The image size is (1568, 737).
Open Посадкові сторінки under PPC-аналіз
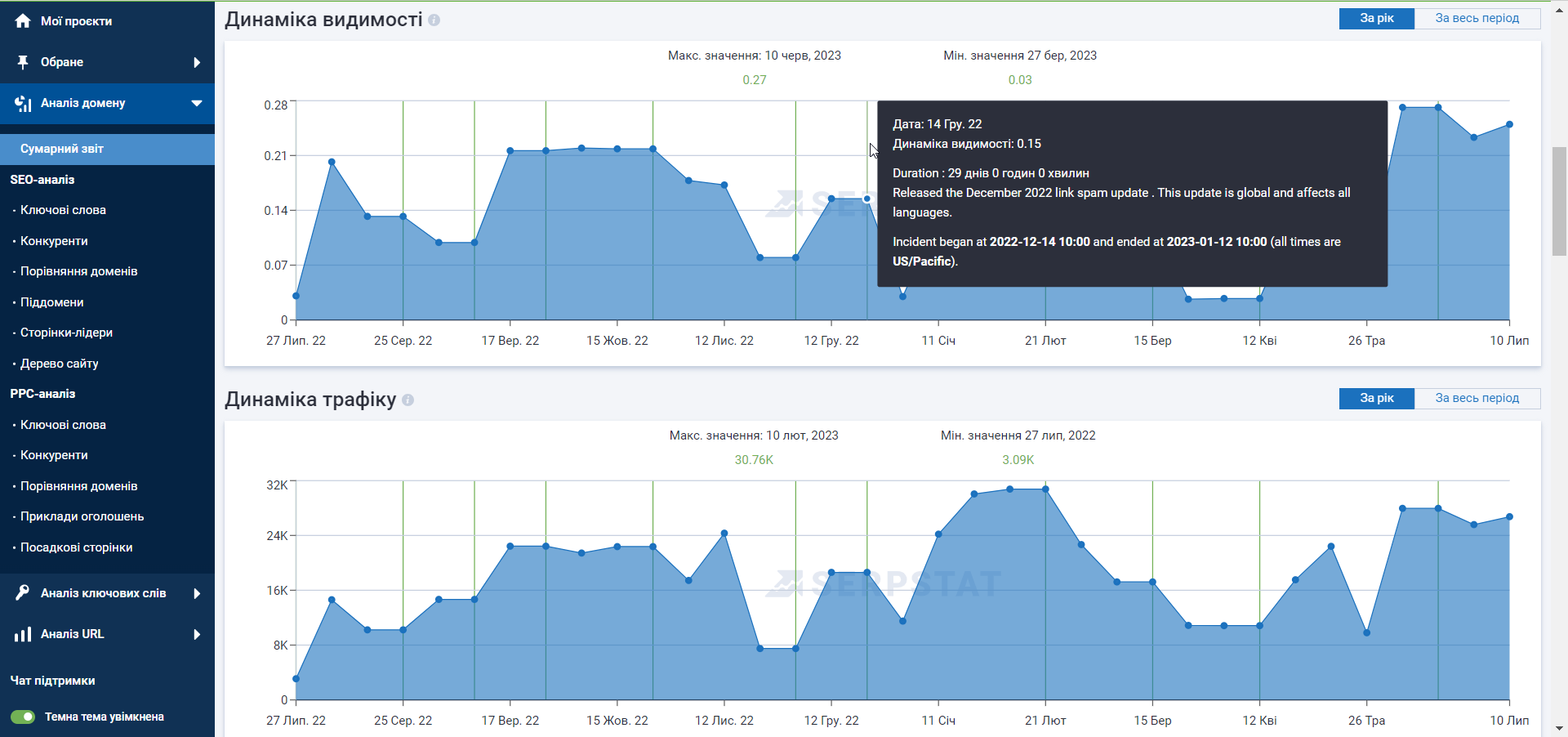(x=76, y=547)
